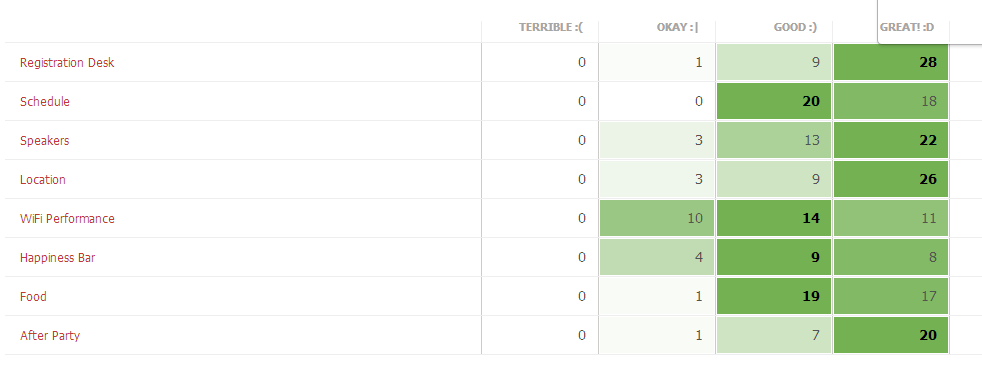Click the GREAT! :D column header
The height and width of the screenshot is (382, 982).
[907, 28]
